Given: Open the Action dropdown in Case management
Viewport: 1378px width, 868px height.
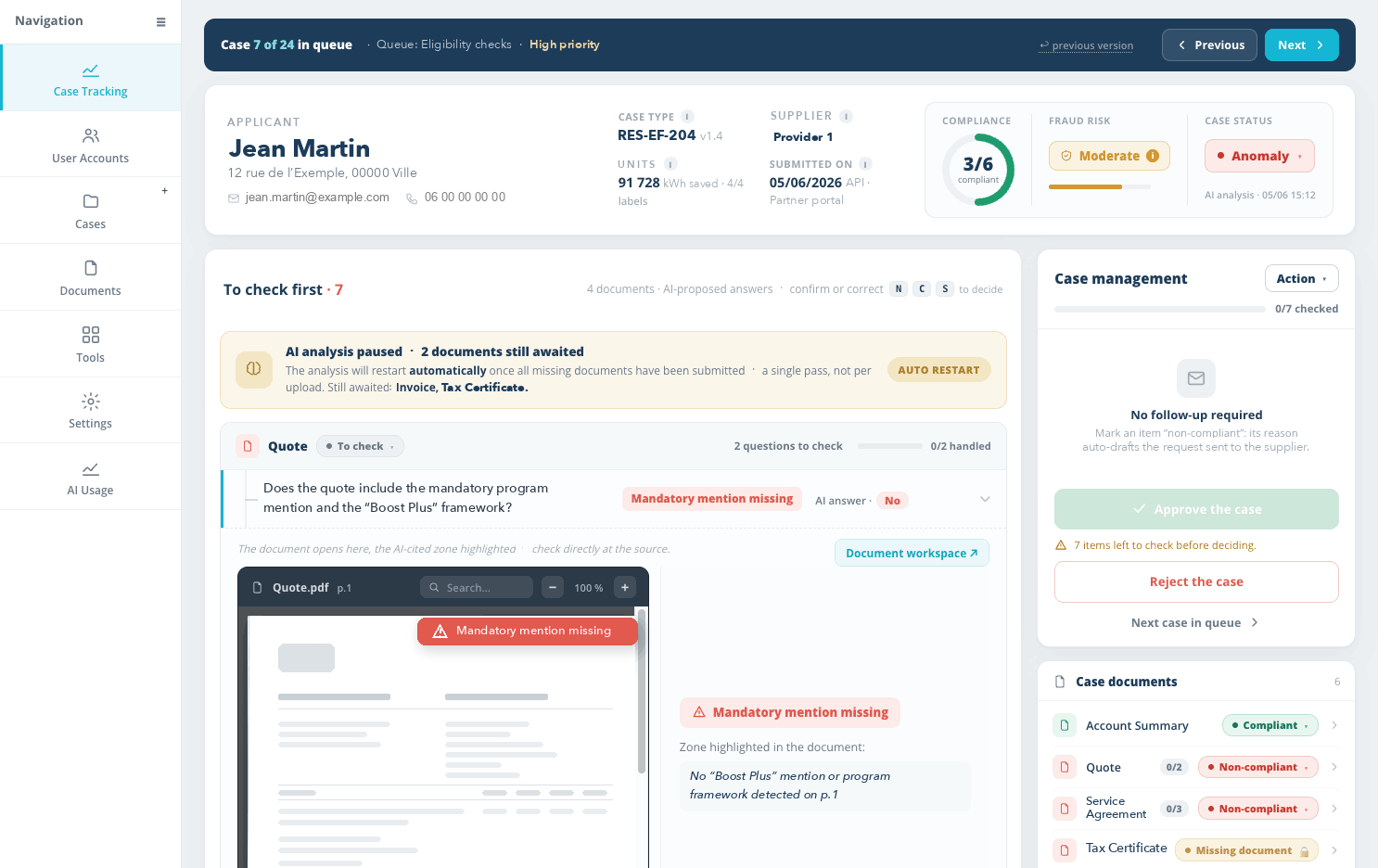Looking at the screenshot, I should click(1301, 278).
